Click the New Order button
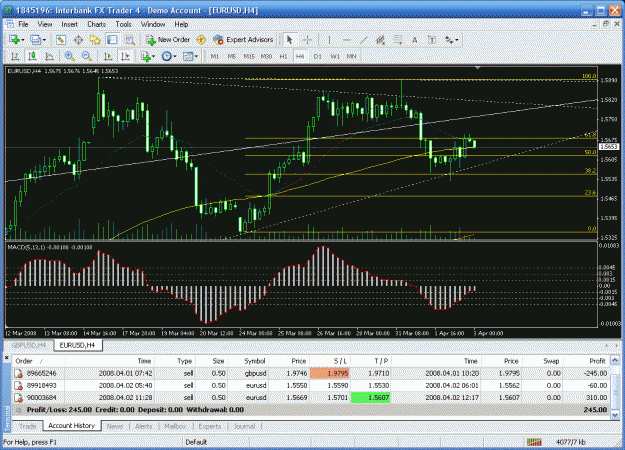 [x=168, y=40]
